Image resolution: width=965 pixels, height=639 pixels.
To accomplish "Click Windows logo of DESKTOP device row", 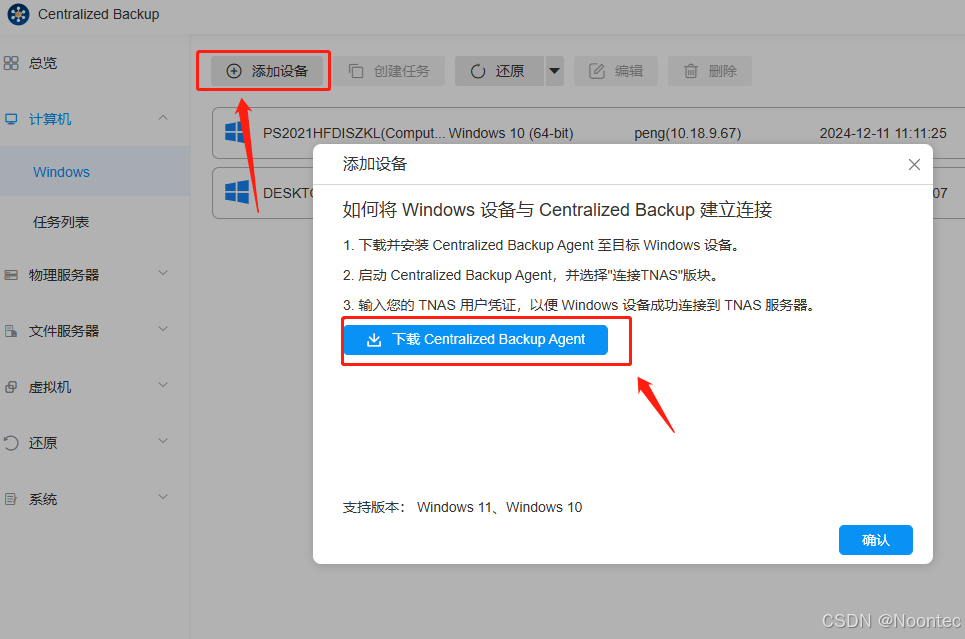I will (x=237, y=192).
